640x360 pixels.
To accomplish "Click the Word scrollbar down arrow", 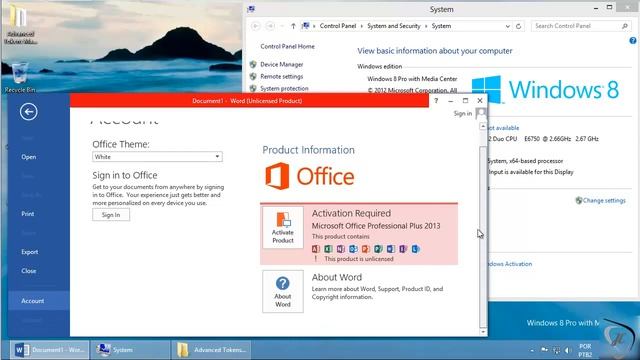I will [483, 332].
